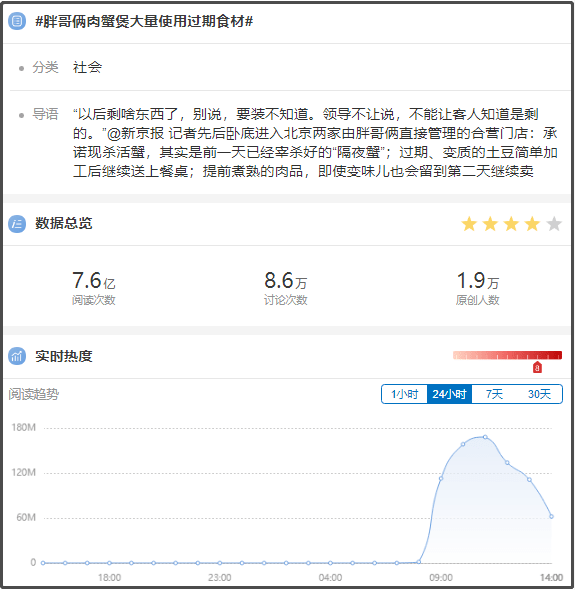The height and width of the screenshot is (590, 575).
Task: Click the third gold rating star
Action: click(x=511, y=224)
